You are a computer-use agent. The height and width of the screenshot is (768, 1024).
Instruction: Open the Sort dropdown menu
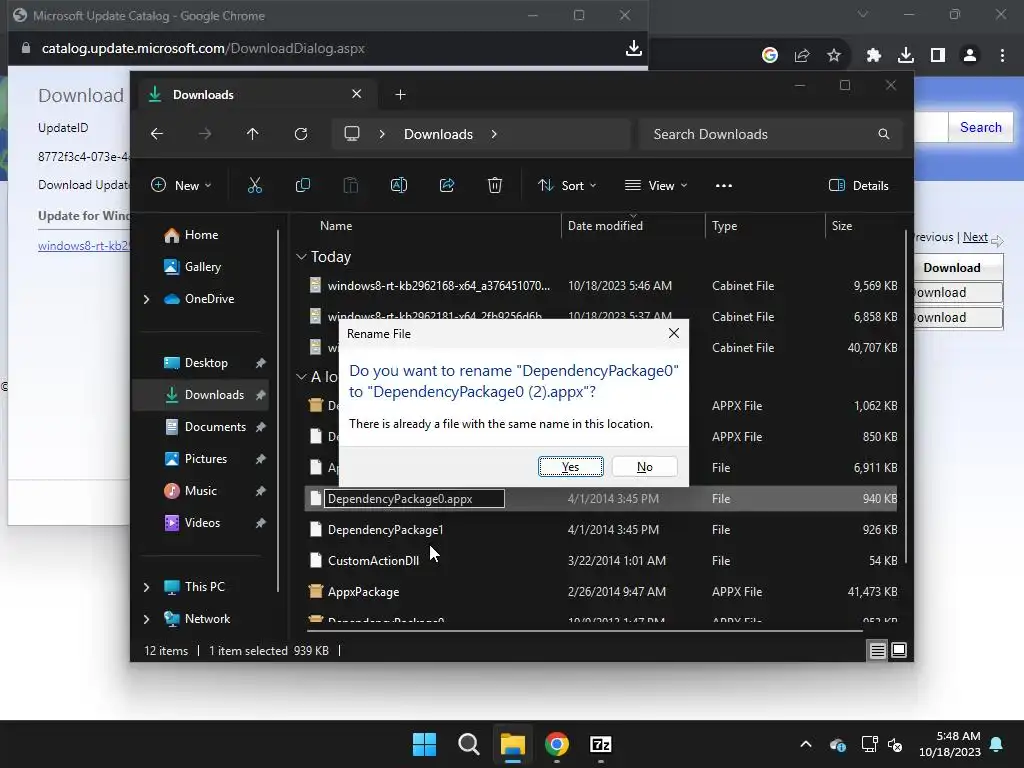567,185
